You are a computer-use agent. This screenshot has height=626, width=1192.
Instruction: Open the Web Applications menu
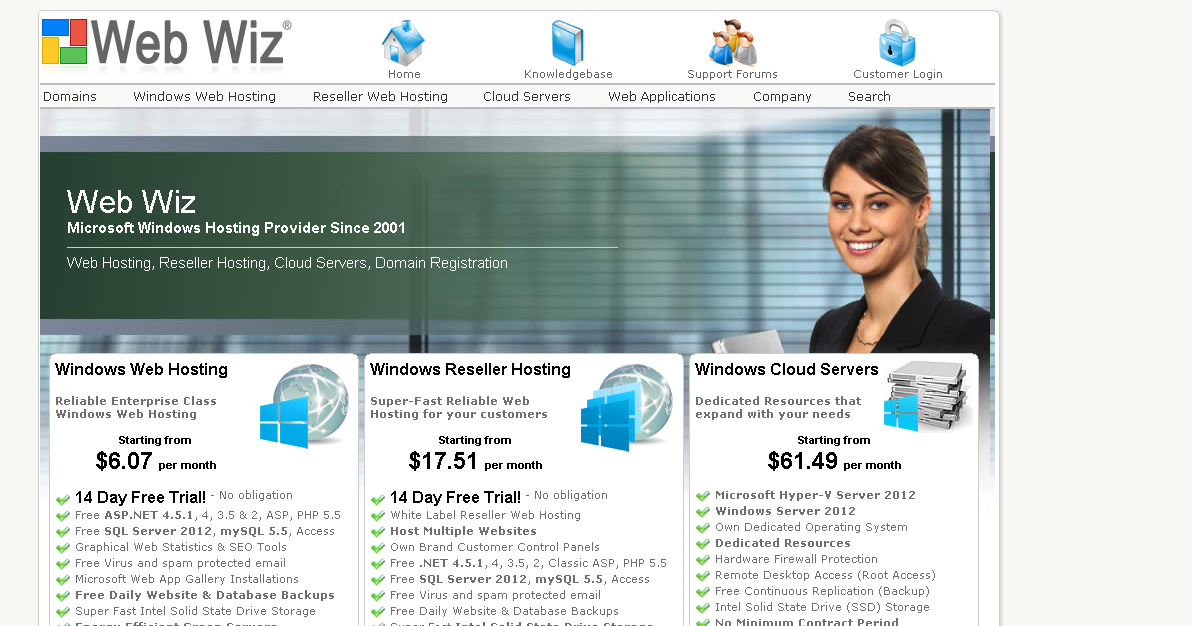662,97
